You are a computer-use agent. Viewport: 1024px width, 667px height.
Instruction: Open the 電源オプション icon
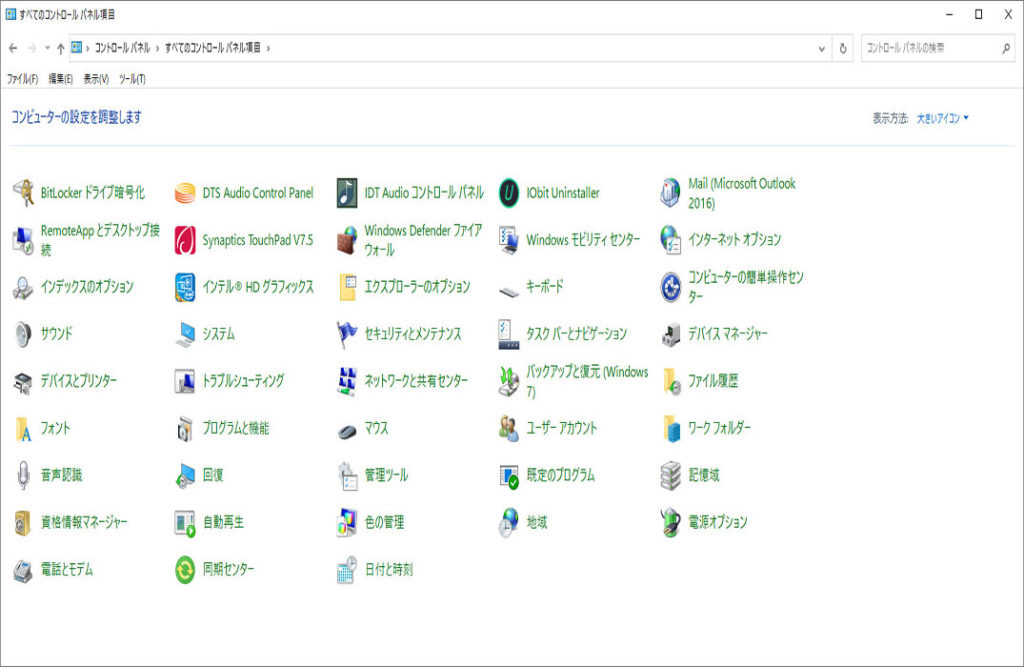pyautogui.click(x=671, y=522)
